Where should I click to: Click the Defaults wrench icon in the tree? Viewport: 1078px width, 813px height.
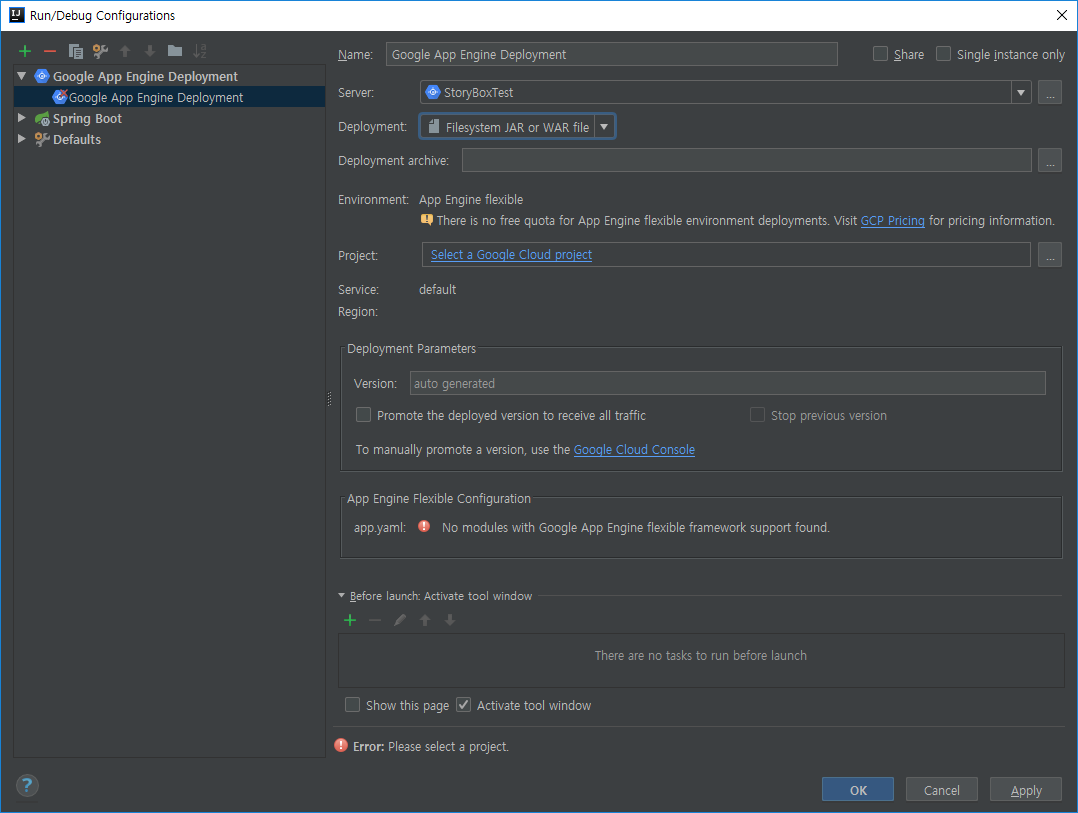click(x=42, y=140)
